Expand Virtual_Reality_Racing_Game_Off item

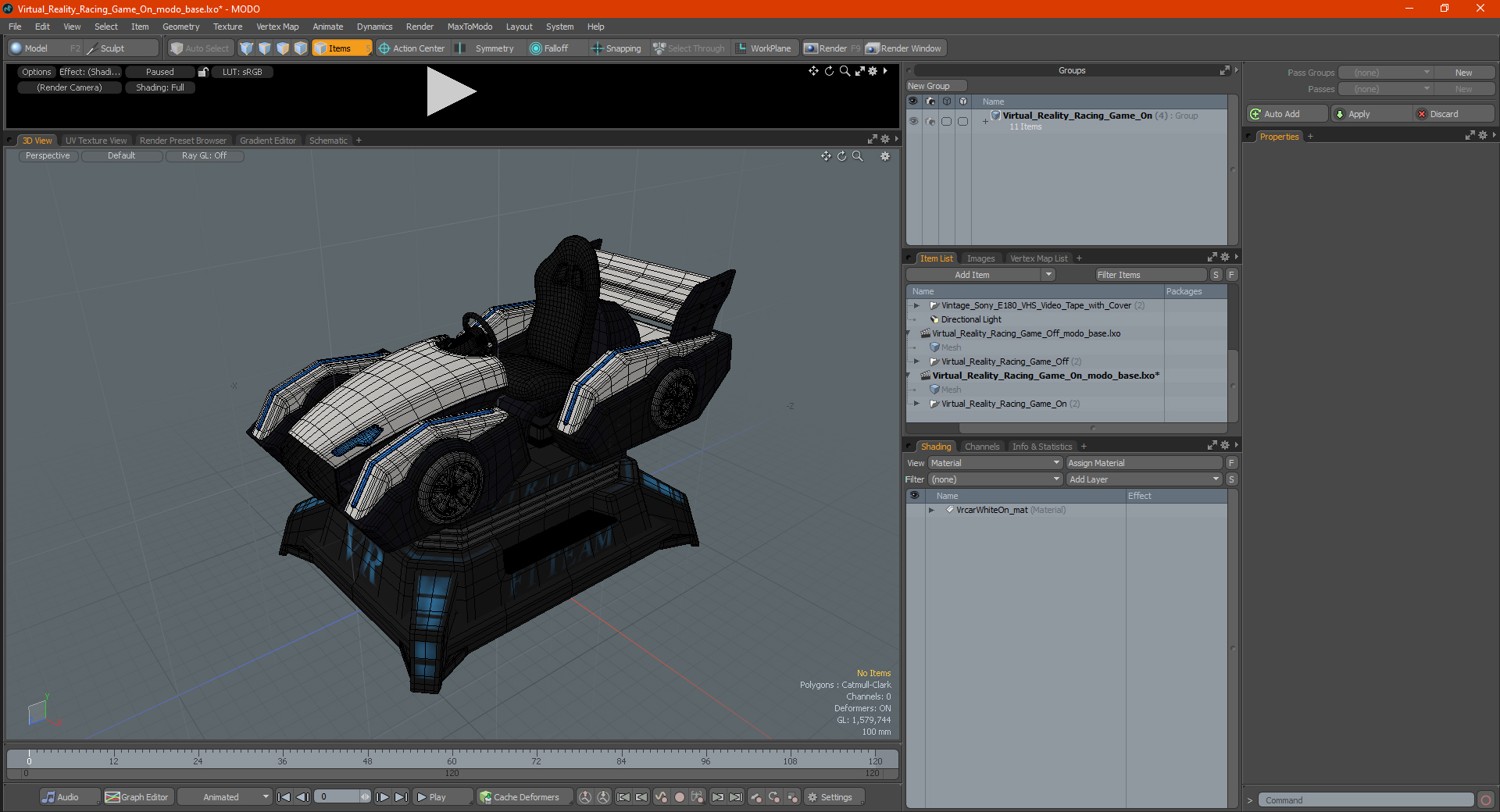916,361
